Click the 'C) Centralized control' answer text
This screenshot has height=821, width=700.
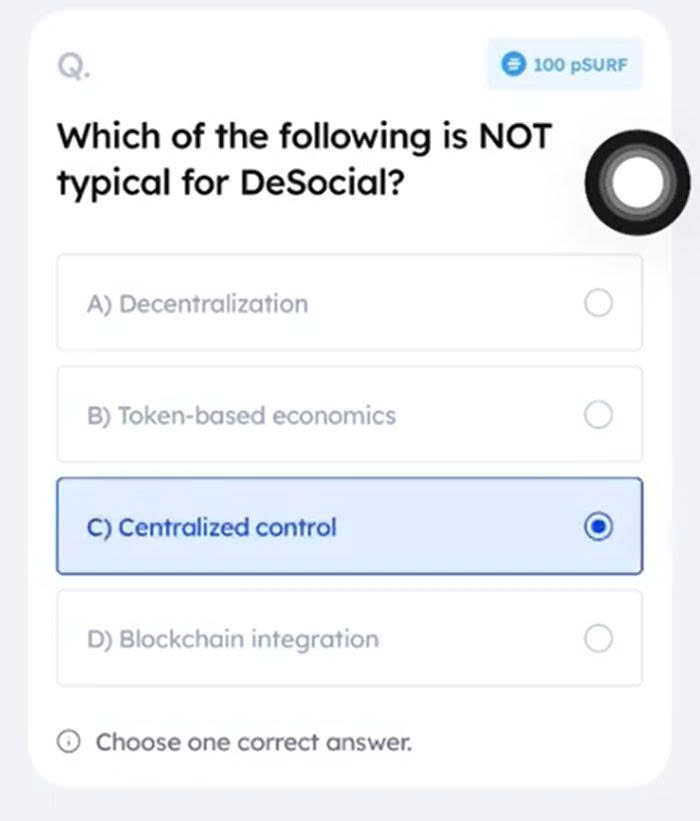tap(212, 527)
